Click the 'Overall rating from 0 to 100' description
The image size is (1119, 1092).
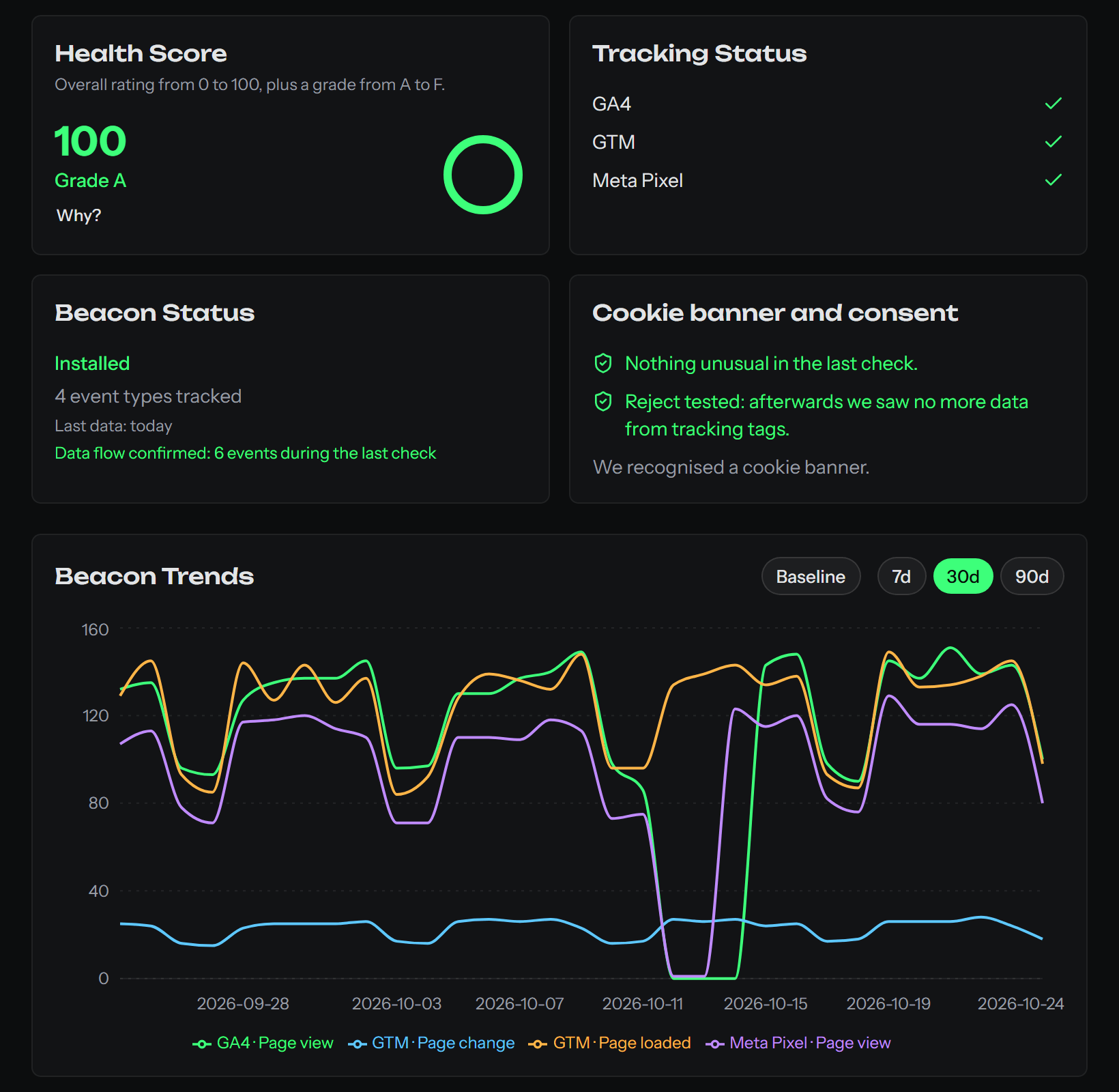click(x=250, y=85)
